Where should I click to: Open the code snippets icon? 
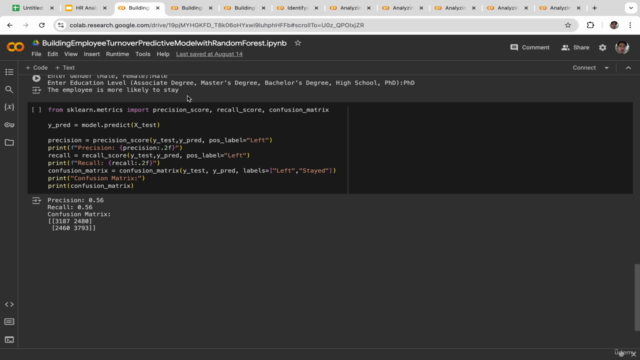coord(9,304)
